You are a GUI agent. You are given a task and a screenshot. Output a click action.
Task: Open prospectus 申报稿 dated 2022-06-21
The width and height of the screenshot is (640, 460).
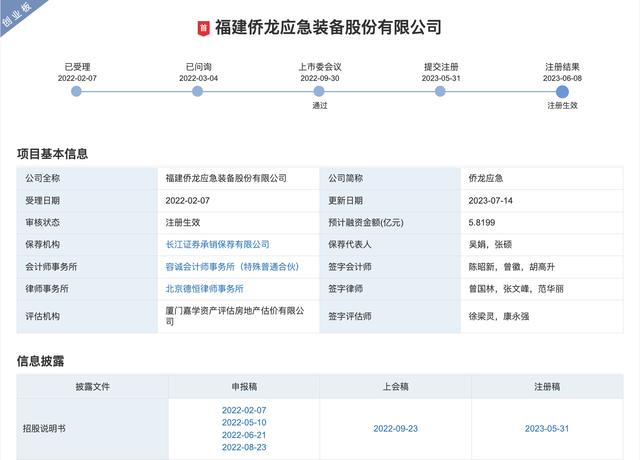pyautogui.click(x=244, y=435)
